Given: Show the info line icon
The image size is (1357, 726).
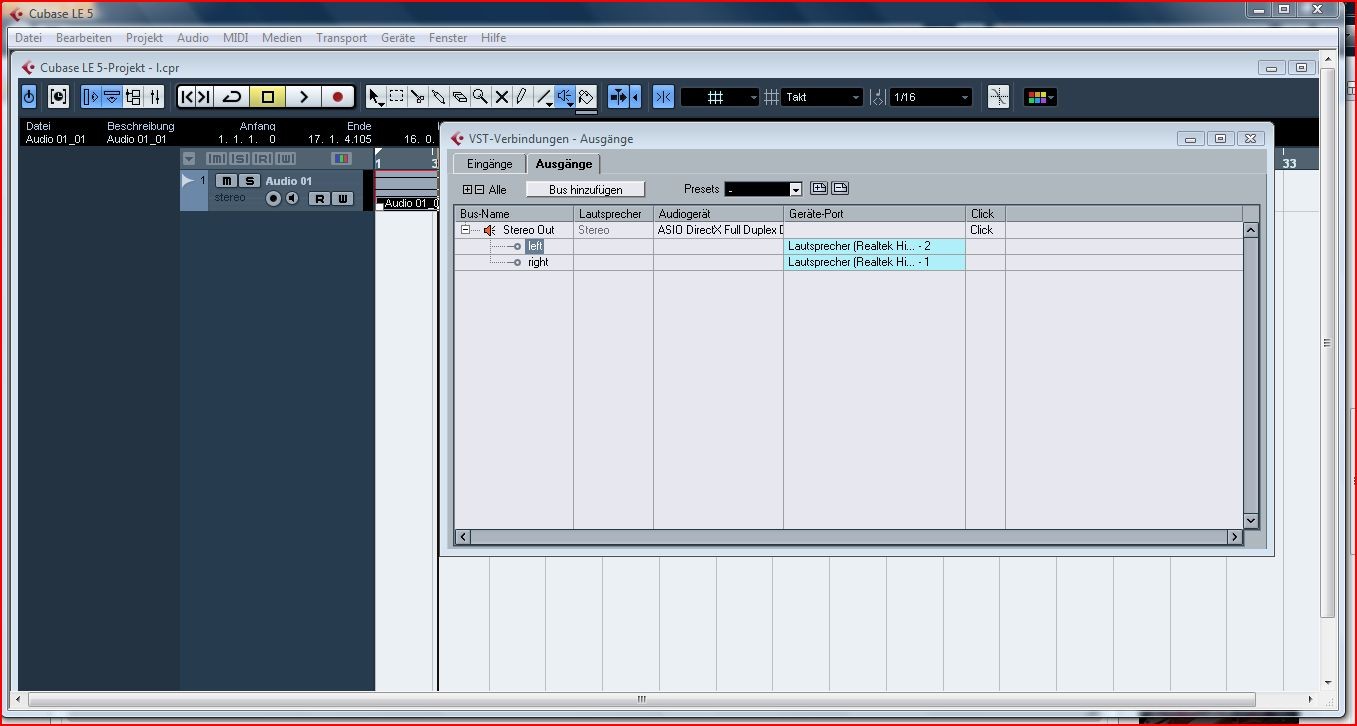Looking at the screenshot, I should click(112, 97).
